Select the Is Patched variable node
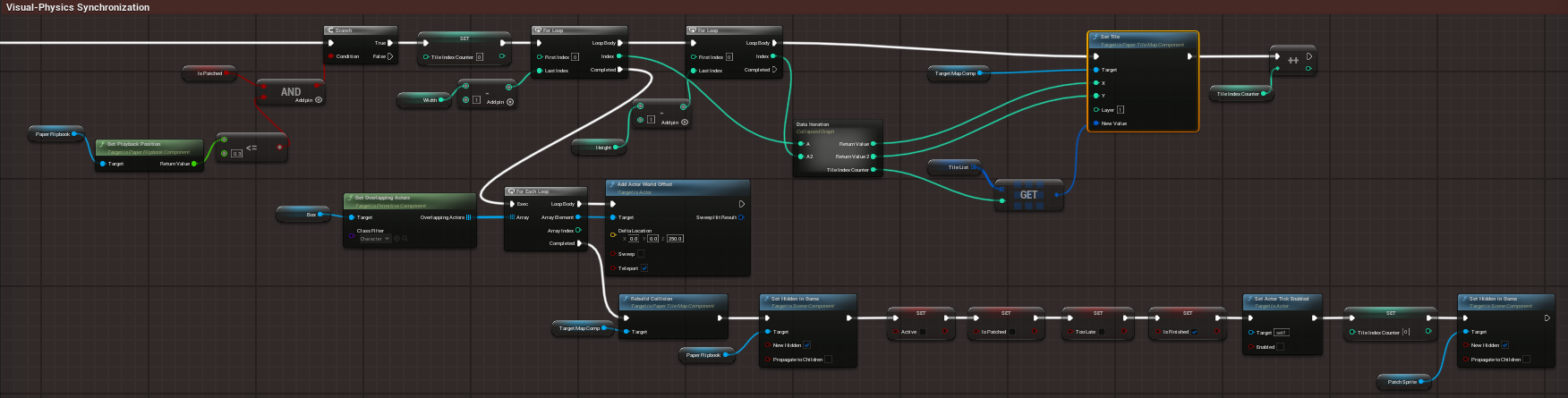The width and height of the screenshot is (1568, 398). point(209,73)
